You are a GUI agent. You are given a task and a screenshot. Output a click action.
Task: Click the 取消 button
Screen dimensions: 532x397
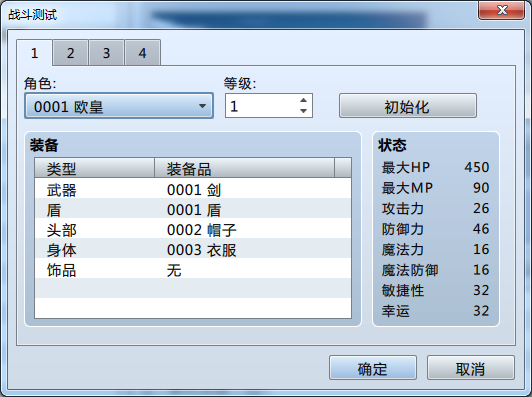coord(471,368)
